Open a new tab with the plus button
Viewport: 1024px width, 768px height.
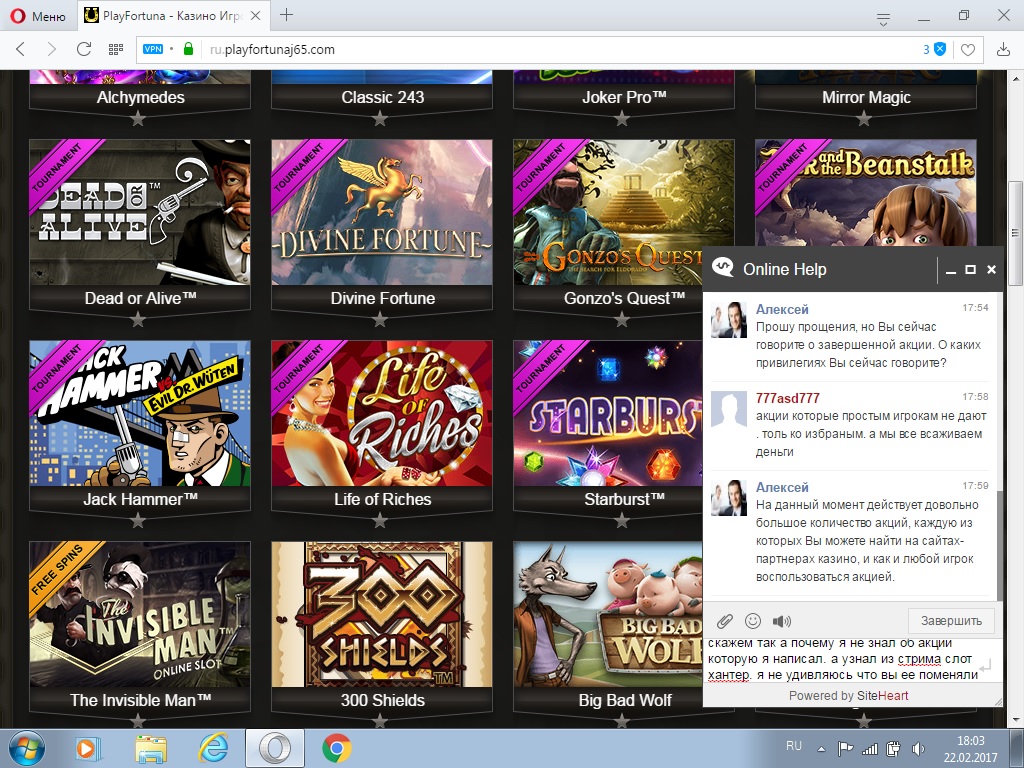point(287,14)
